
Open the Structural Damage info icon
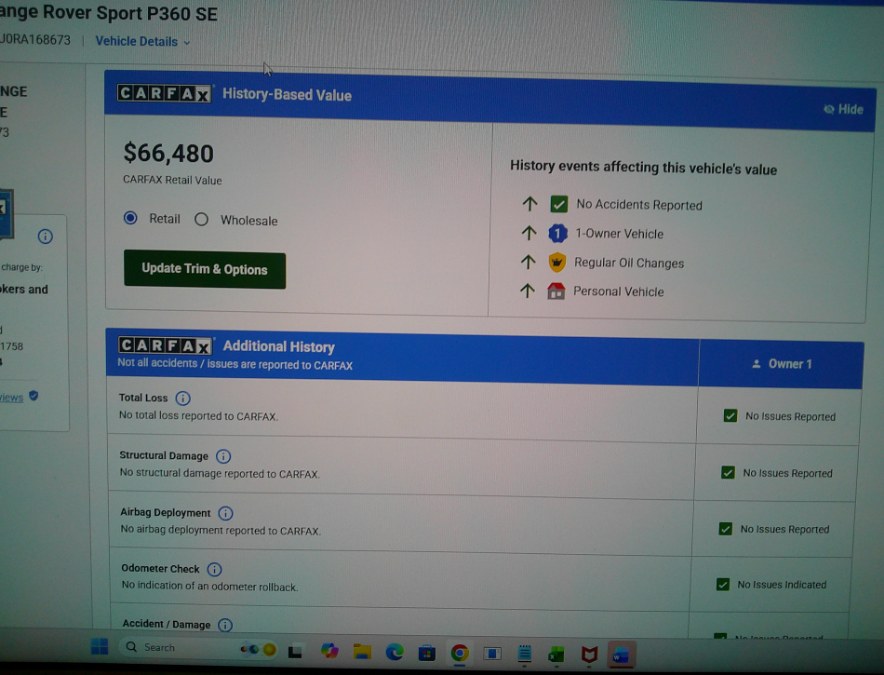[223, 456]
